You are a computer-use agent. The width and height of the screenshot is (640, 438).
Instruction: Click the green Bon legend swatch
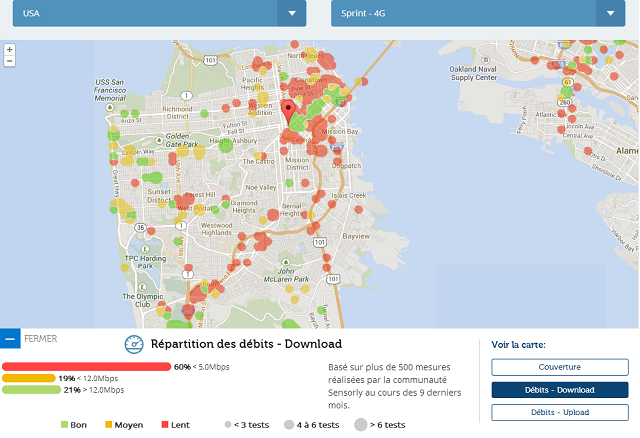click(64, 425)
